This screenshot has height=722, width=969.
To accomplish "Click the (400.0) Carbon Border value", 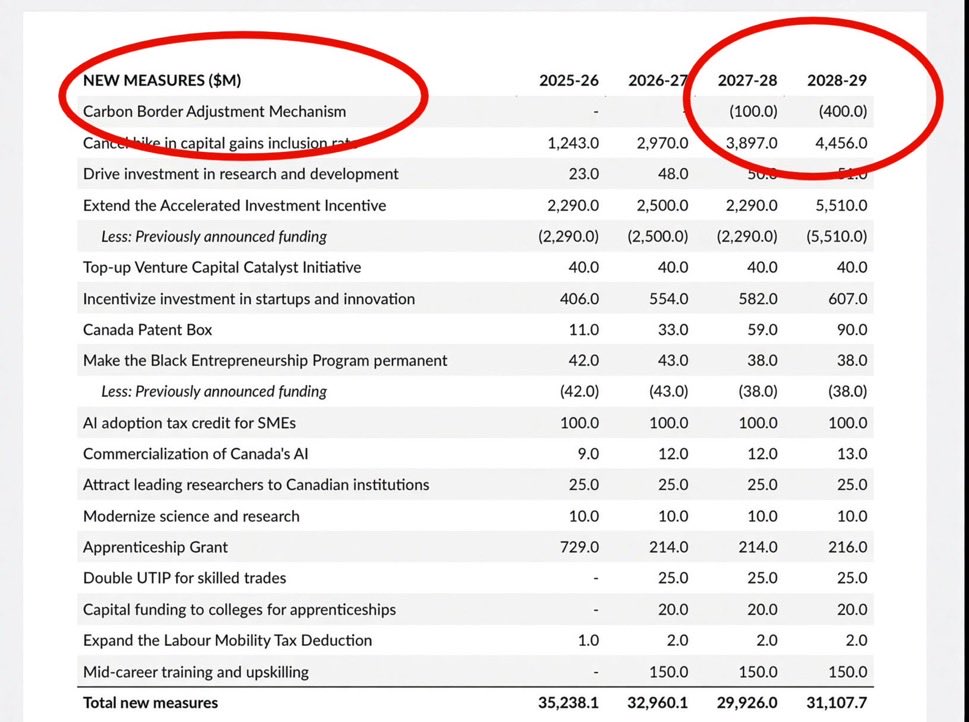I will pos(843,111).
